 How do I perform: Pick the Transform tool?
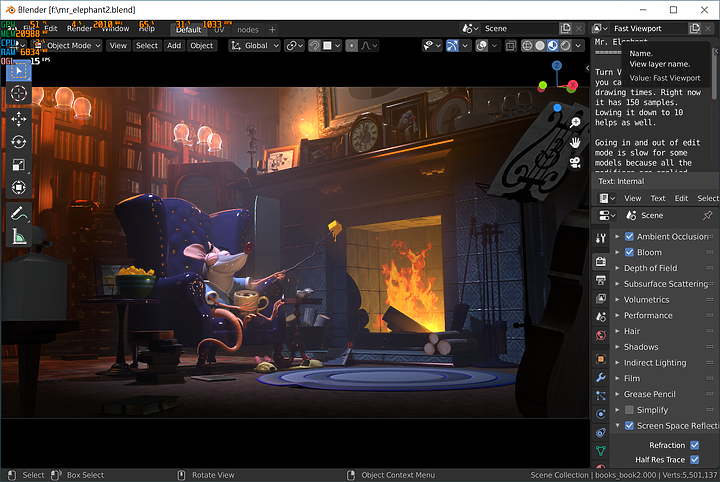tap(19, 187)
